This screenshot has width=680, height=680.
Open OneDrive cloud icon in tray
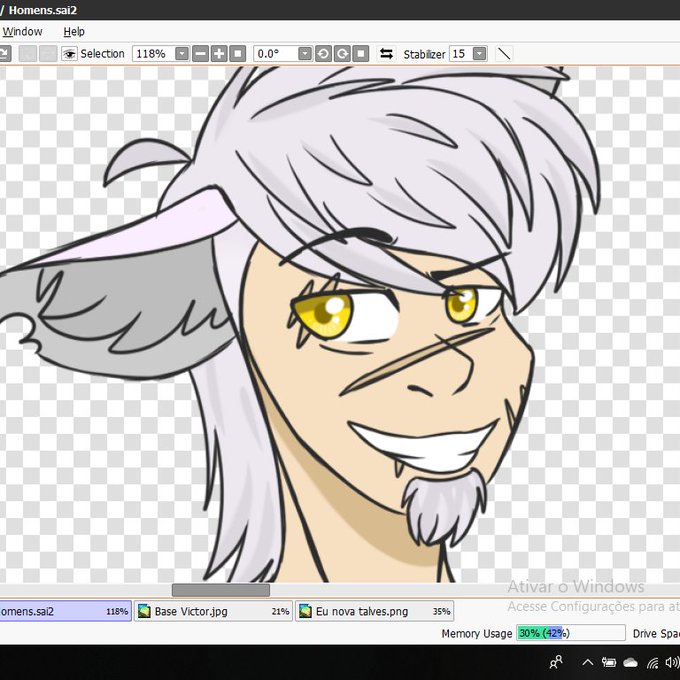pyautogui.click(x=630, y=662)
